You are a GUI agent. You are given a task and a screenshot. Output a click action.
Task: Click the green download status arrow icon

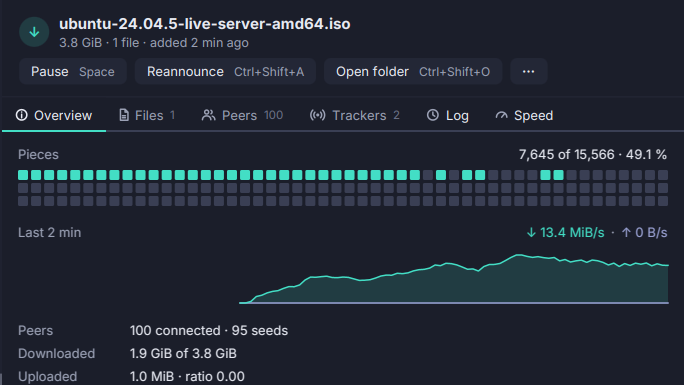pos(34,32)
